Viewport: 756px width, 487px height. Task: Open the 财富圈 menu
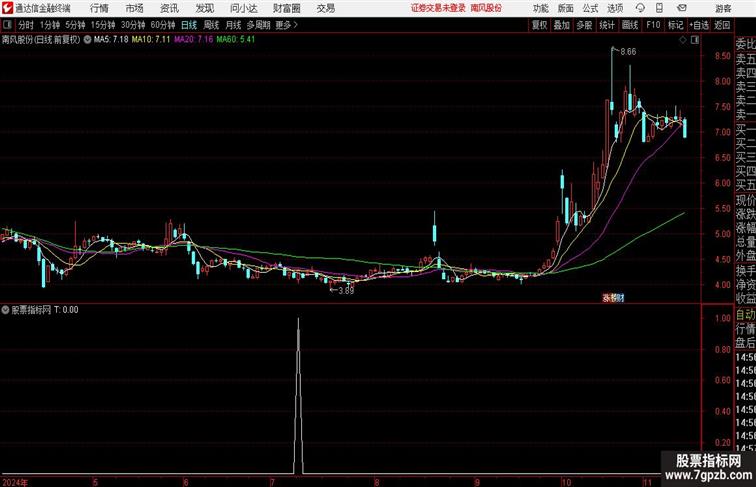(286, 8)
